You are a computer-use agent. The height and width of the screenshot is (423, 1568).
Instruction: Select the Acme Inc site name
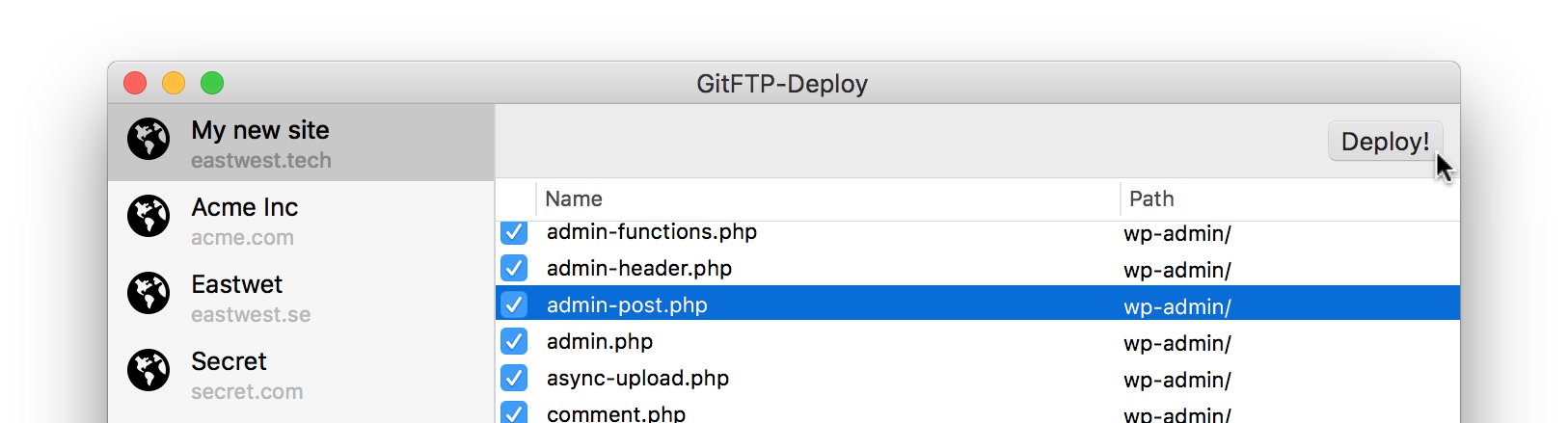coord(245,207)
